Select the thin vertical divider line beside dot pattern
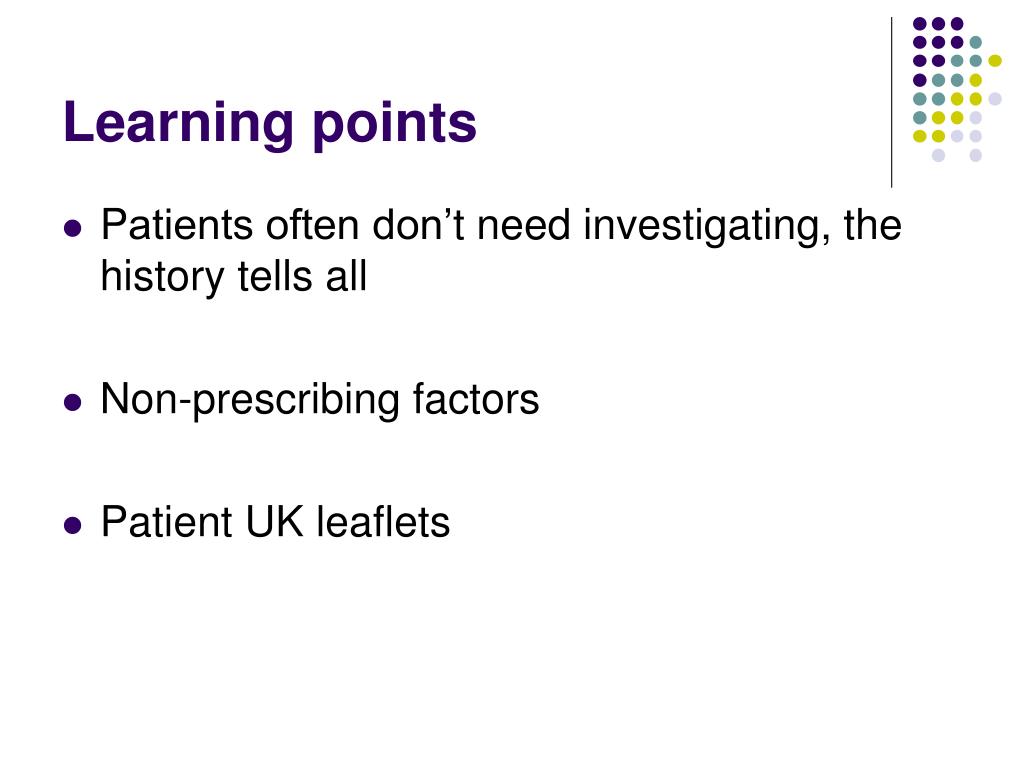Viewport: 1024px width, 768px height. point(891,103)
